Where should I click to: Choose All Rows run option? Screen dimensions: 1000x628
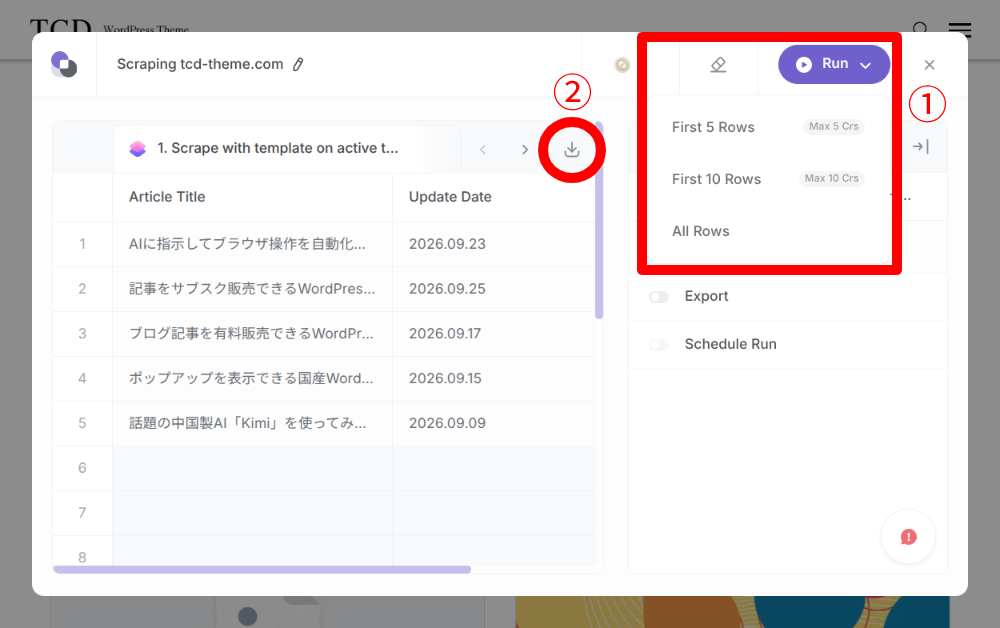point(768,231)
